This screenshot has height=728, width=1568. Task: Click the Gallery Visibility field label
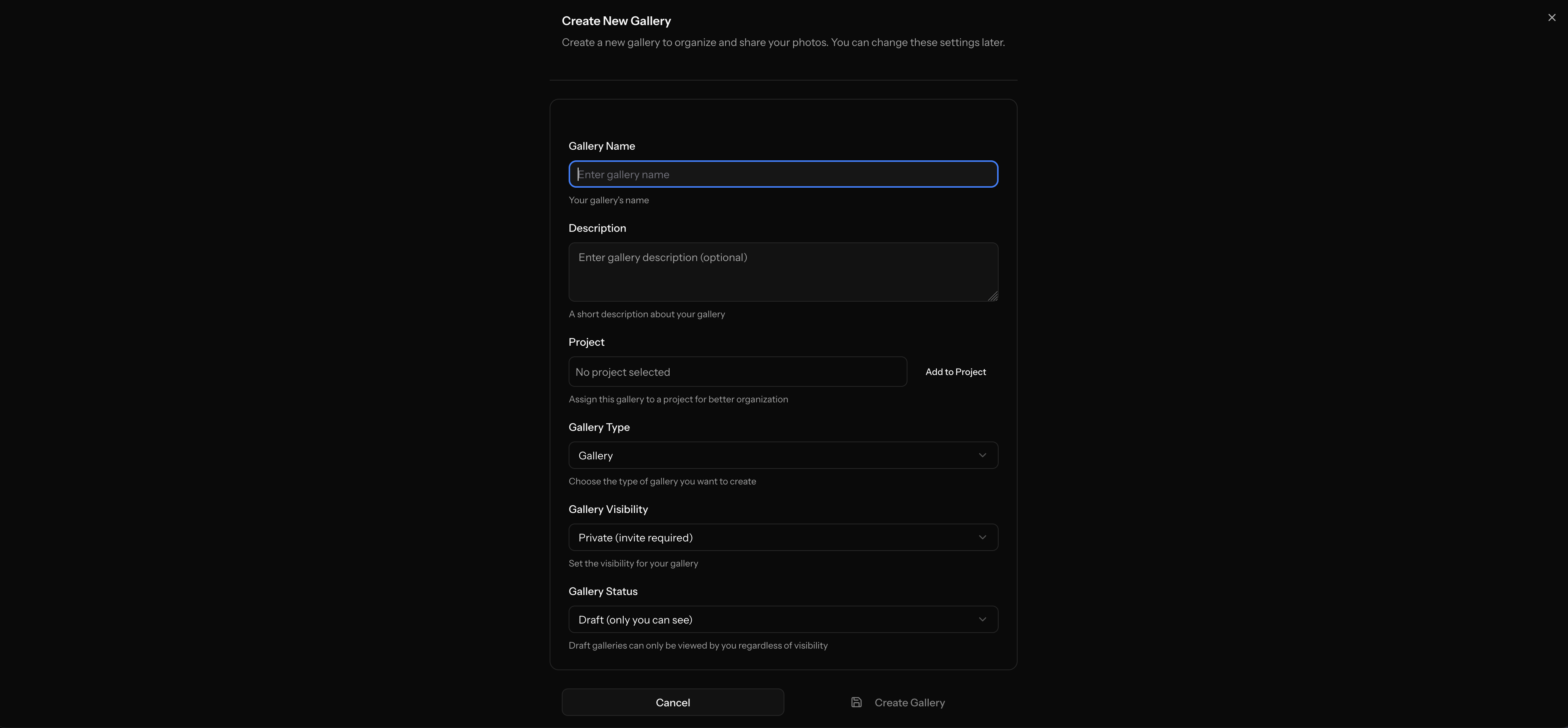point(607,510)
